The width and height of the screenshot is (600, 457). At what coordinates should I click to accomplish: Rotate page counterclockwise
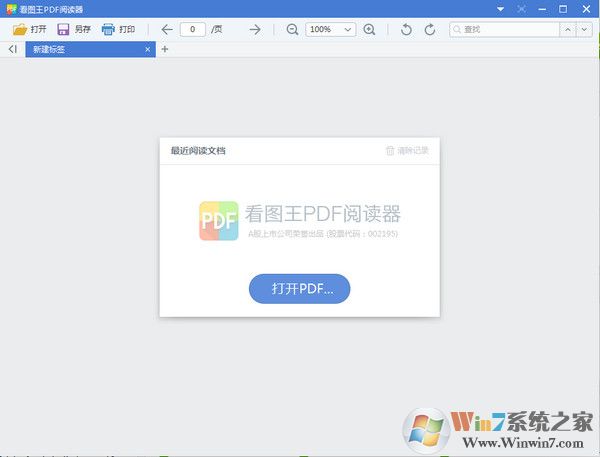(406, 30)
